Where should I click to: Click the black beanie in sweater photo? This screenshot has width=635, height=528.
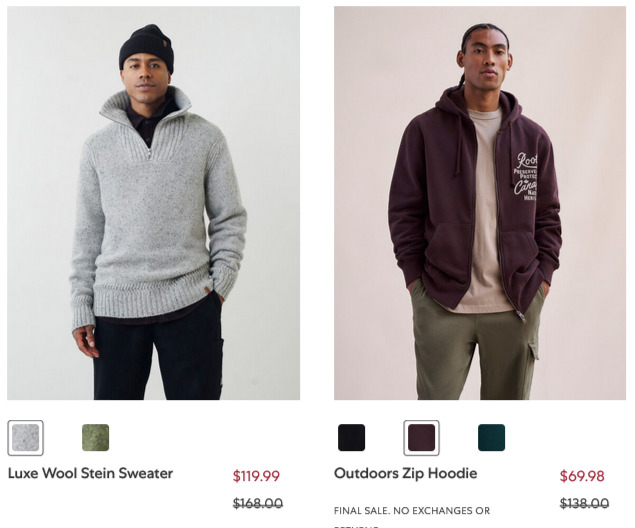(x=147, y=47)
